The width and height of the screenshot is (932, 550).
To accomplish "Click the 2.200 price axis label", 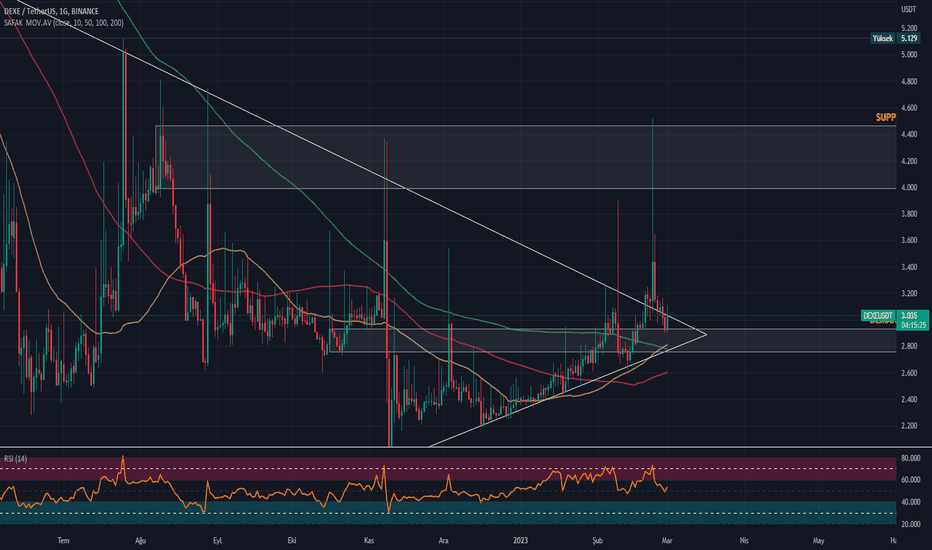I will 909,426.
